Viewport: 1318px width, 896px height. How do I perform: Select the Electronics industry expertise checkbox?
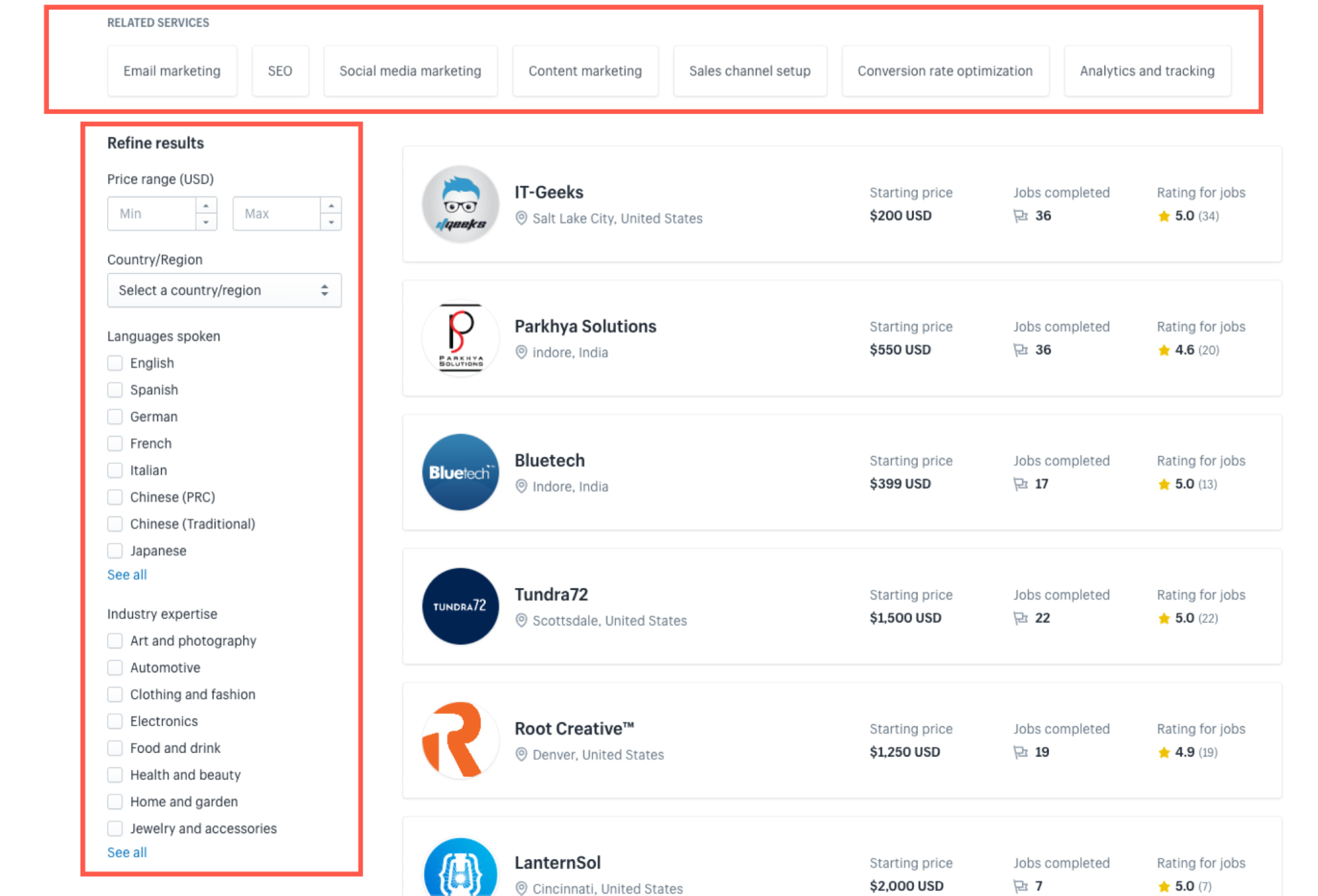click(x=115, y=721)
